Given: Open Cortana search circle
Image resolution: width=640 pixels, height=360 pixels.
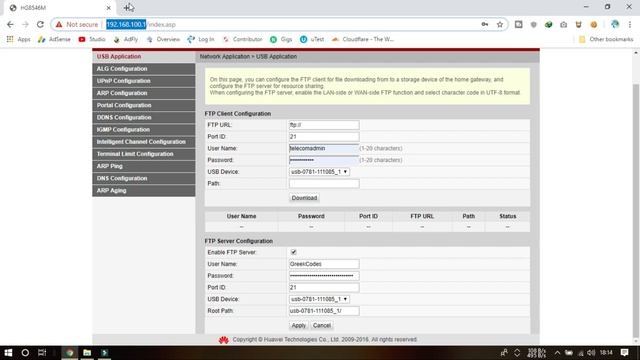Looking at the screenshot, I should pyautogui.click(x=25, y=353).
